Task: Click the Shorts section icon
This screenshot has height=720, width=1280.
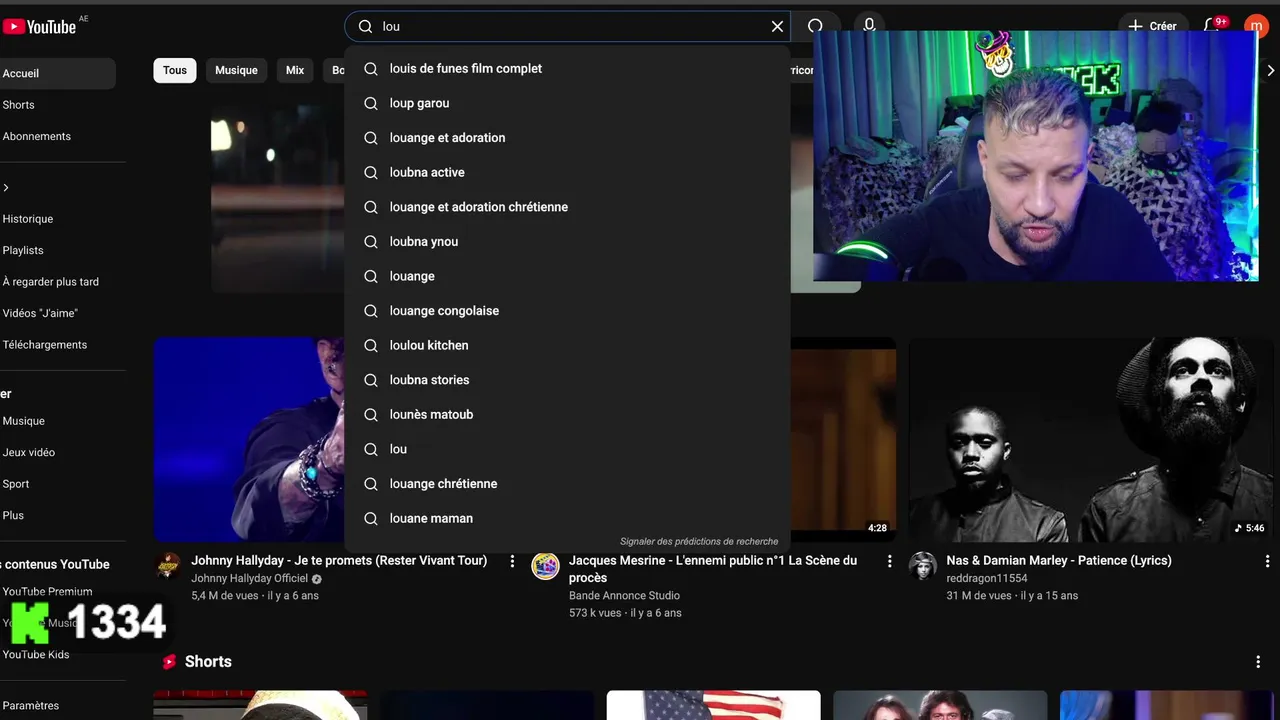Action: [x=169, y=662]
